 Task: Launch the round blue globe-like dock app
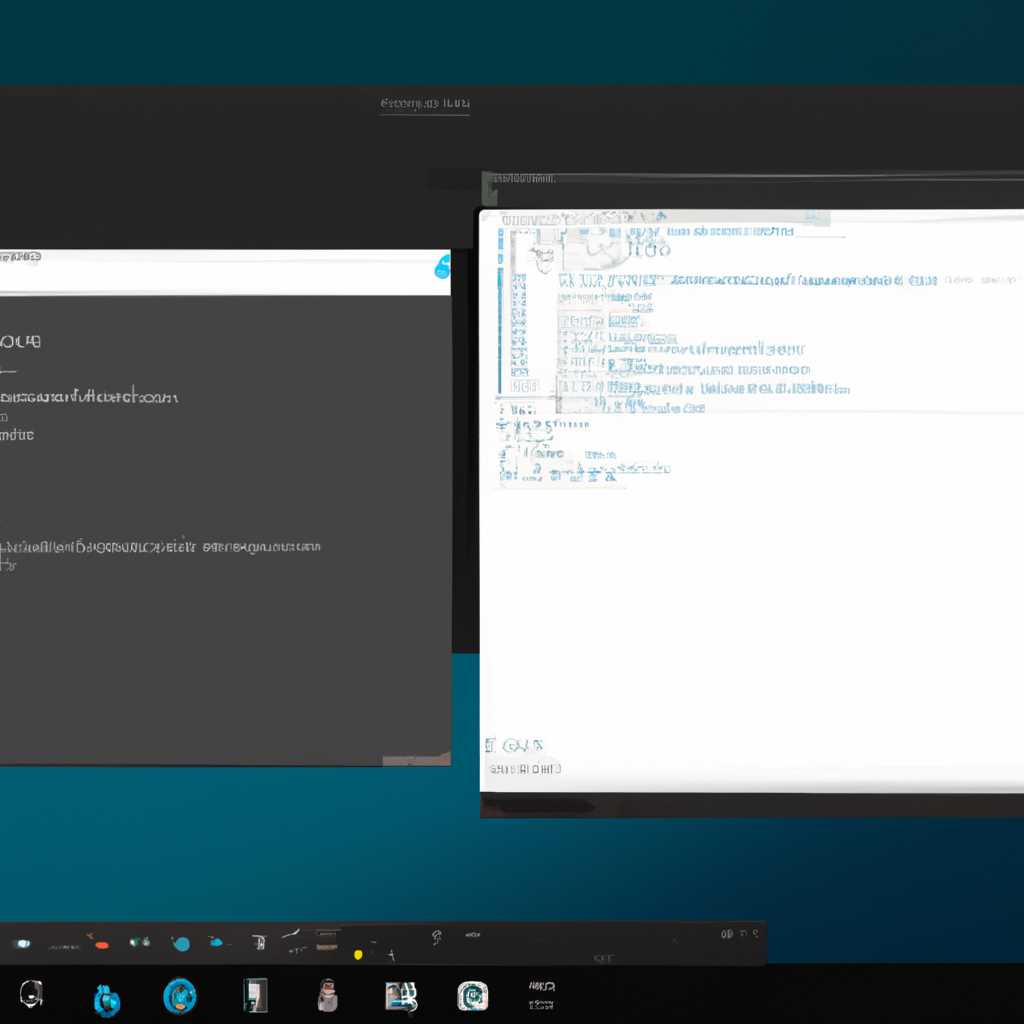180,997
